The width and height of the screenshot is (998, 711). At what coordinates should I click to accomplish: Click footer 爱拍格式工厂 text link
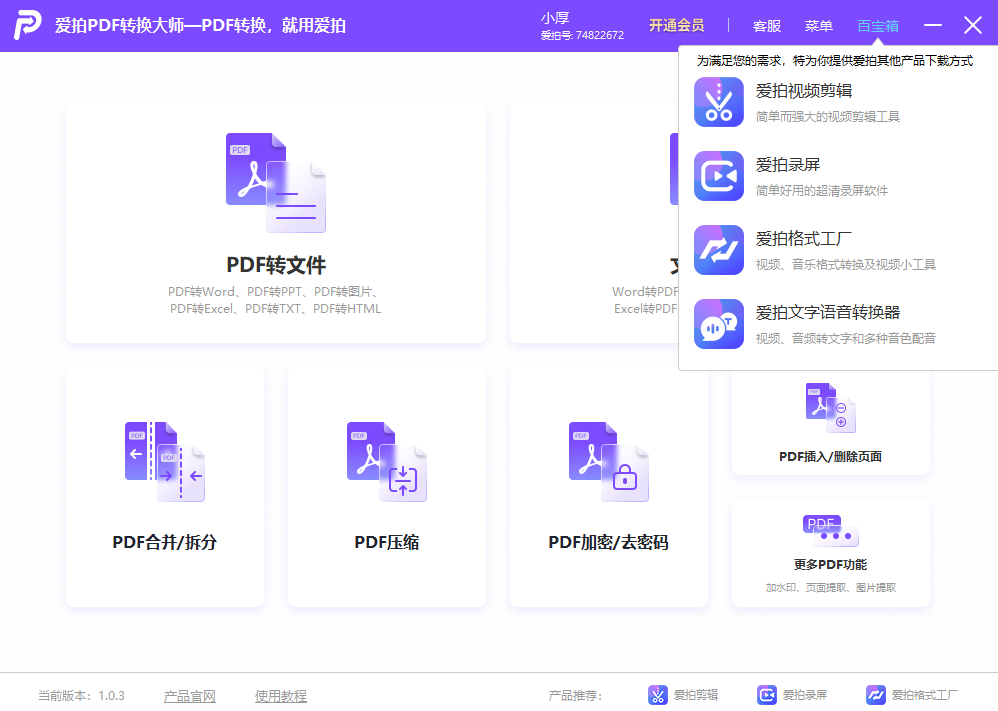[x=924, y=695]
